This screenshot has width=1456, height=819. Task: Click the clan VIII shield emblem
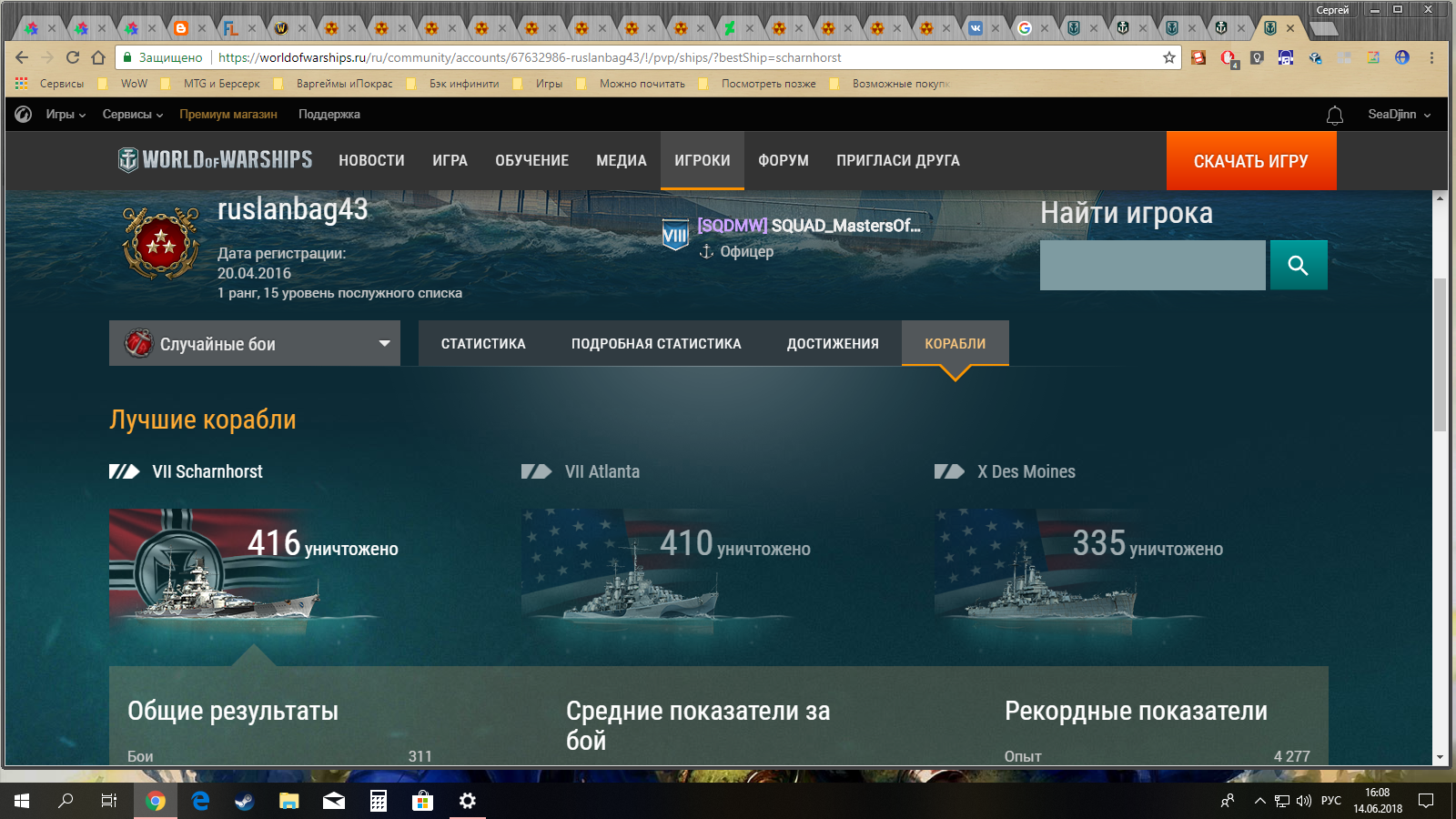(x=675, y=235)
